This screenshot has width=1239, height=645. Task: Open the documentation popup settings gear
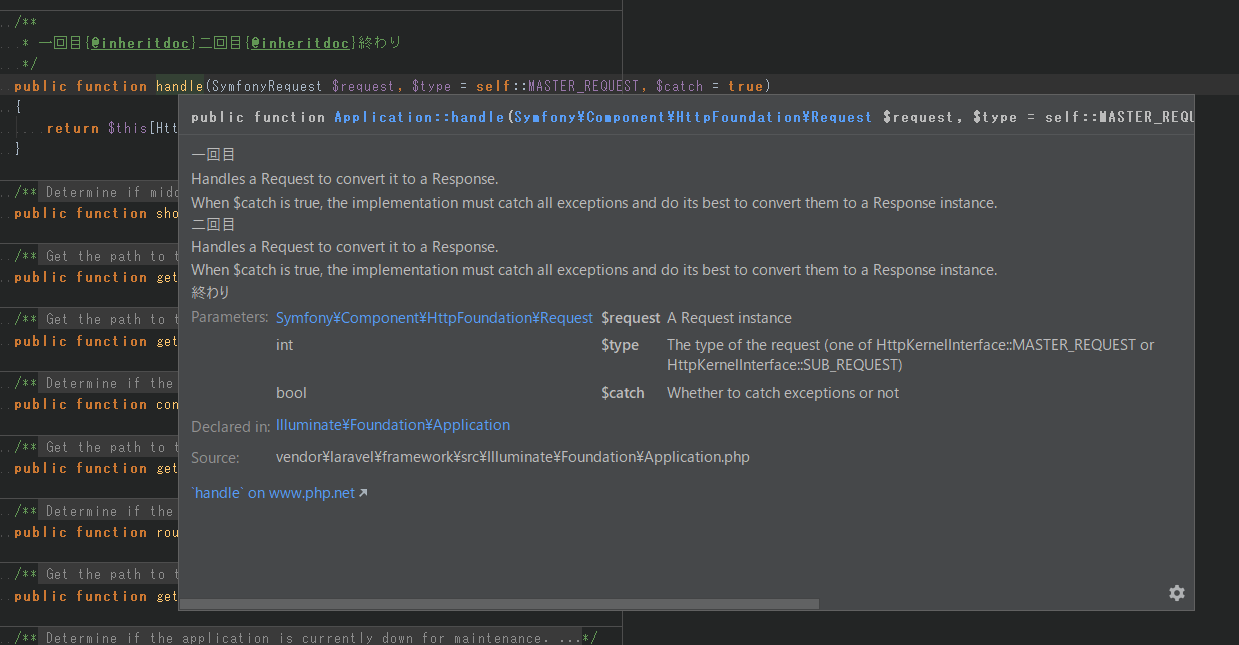[x=1176, y=593]
